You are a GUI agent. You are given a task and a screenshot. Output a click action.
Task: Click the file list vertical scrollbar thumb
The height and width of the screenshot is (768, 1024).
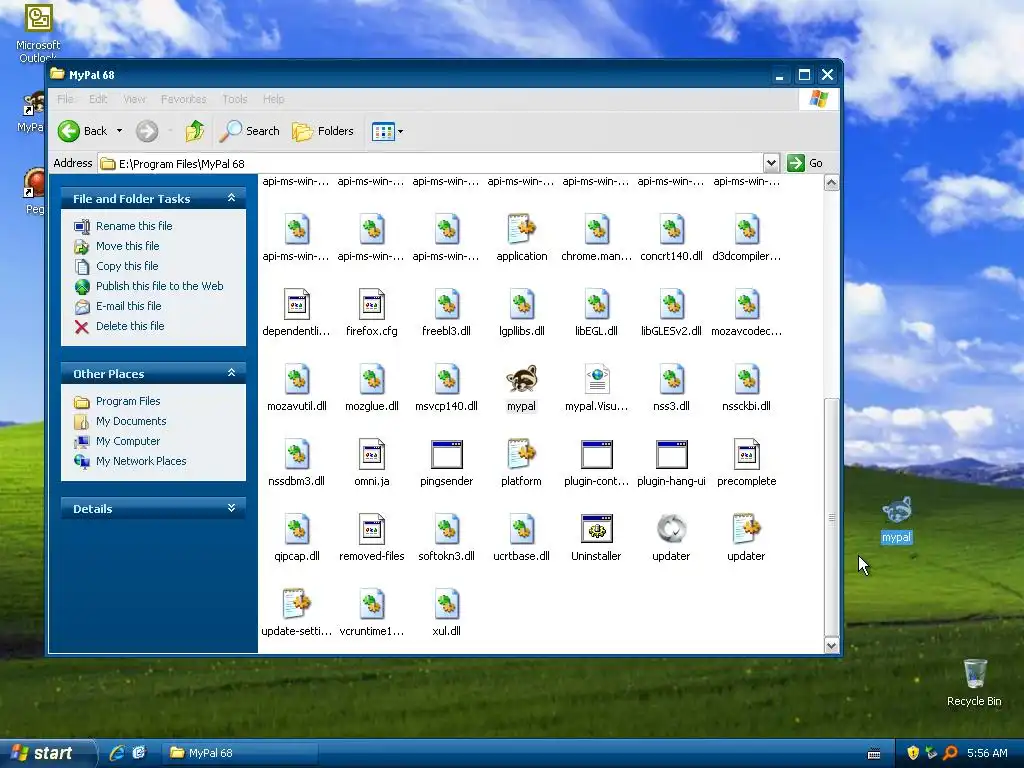point(831,517)
